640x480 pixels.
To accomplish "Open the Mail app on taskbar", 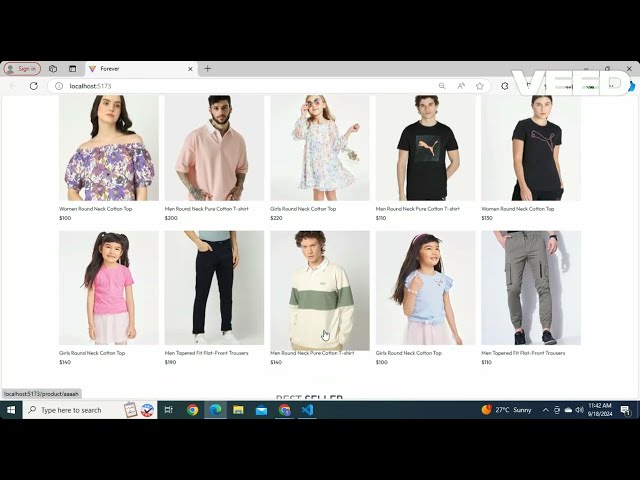I will pyautogui.click(x=261, y=410).
